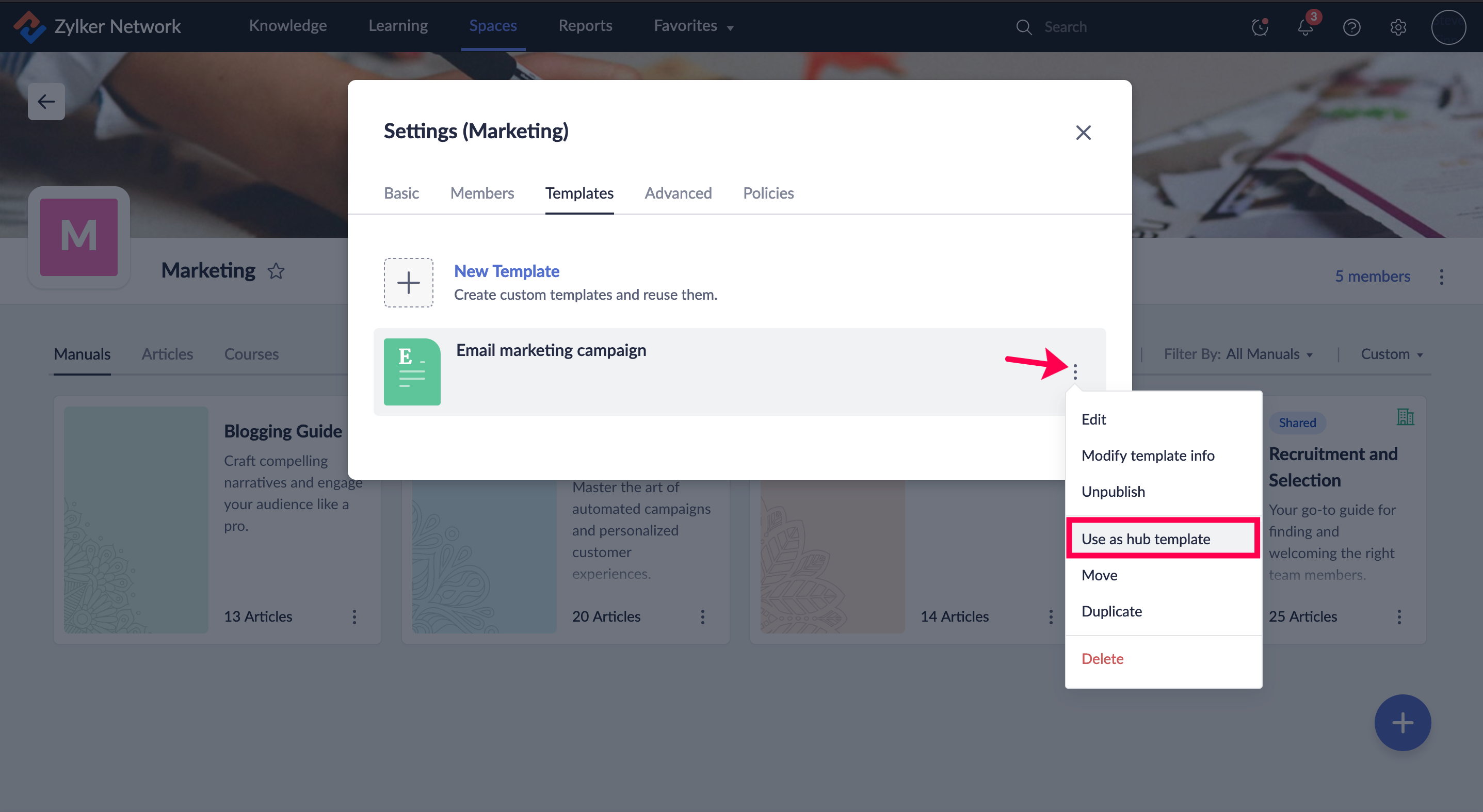Click the New Template plus icon
The height and width of the screenshot is (812, 1483).
click(x=408, y=283)
